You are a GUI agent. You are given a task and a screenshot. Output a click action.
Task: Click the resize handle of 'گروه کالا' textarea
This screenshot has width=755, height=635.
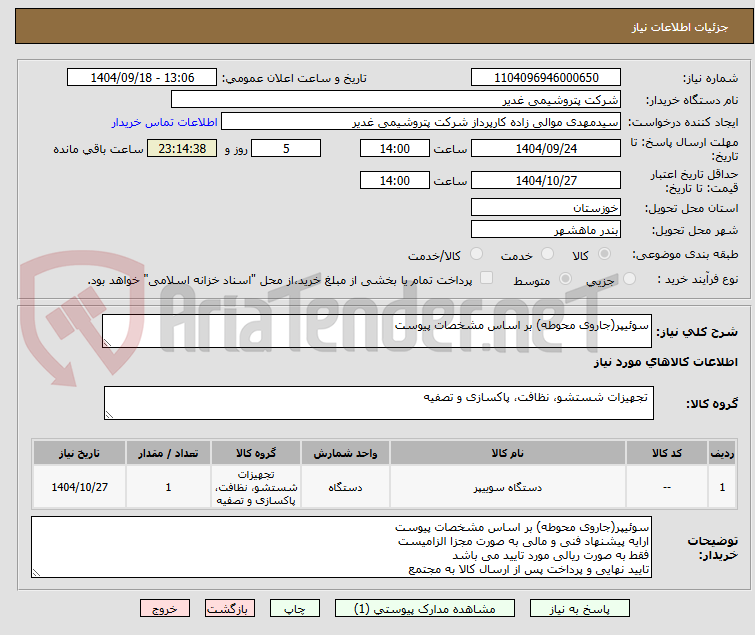[x=109, y=415]
